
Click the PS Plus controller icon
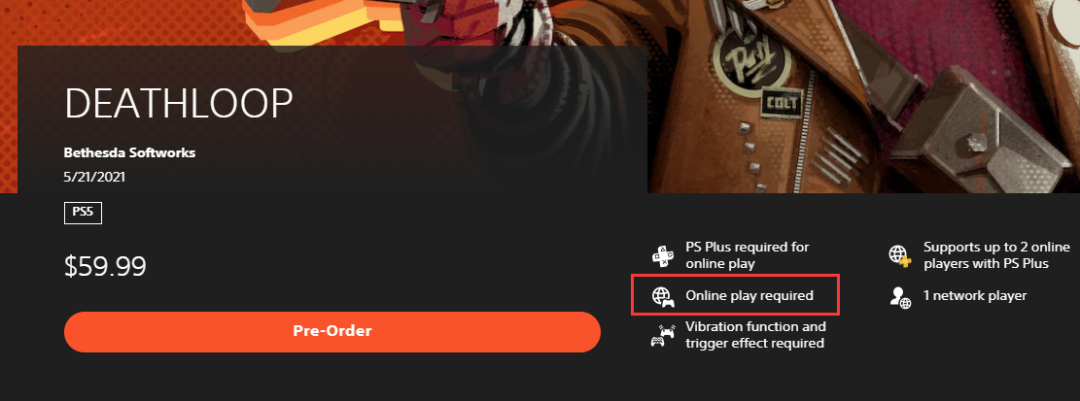663,256
